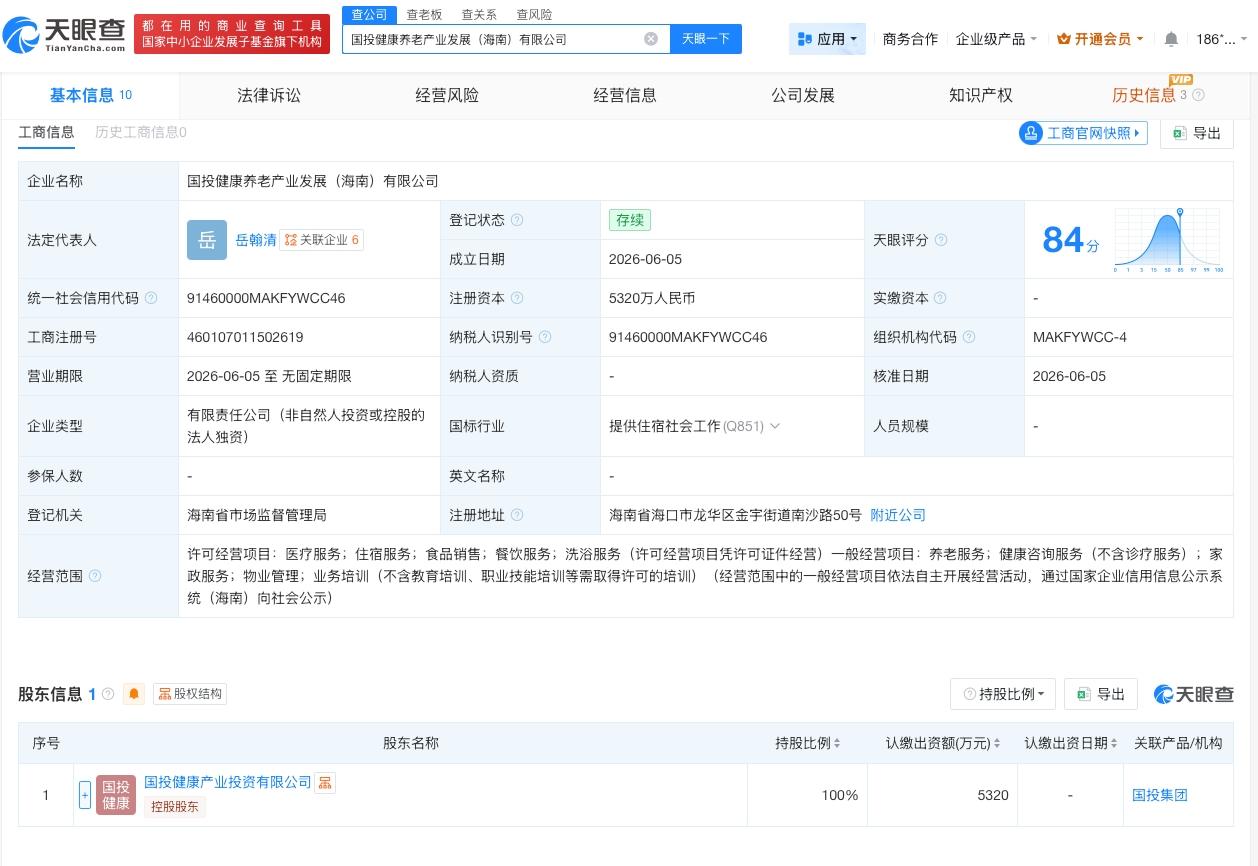The image size is (1258, 866).
Task: Click registration number 460107011502619
Action: (x=245, y=337)
